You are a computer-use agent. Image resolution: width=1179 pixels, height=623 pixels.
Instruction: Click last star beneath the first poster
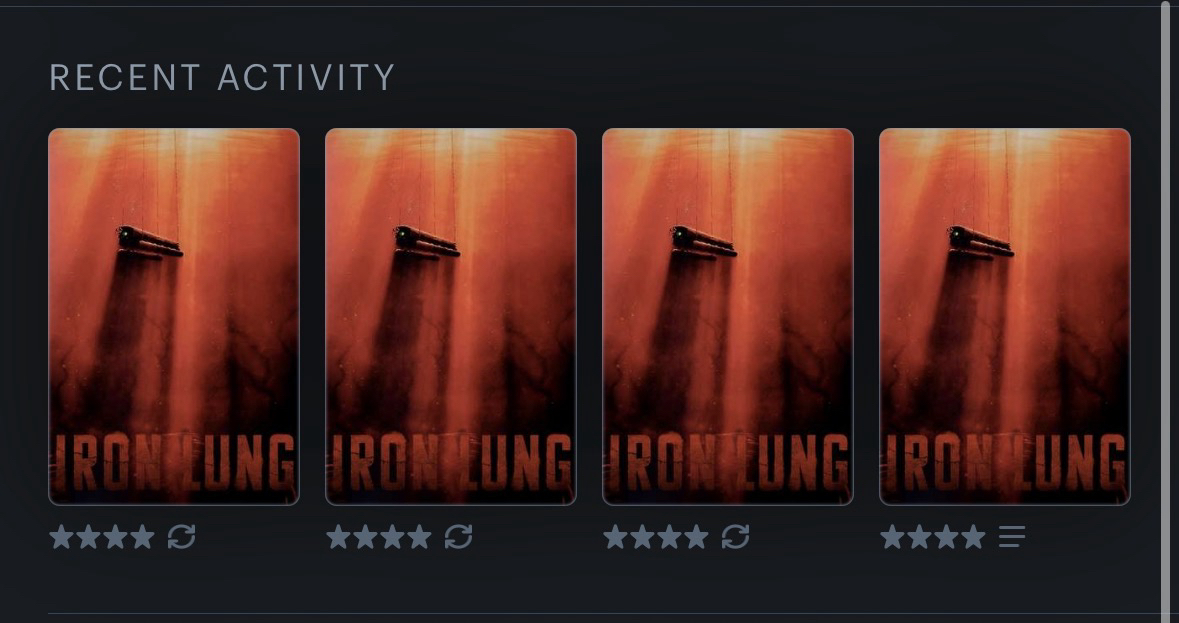point(142,537)
